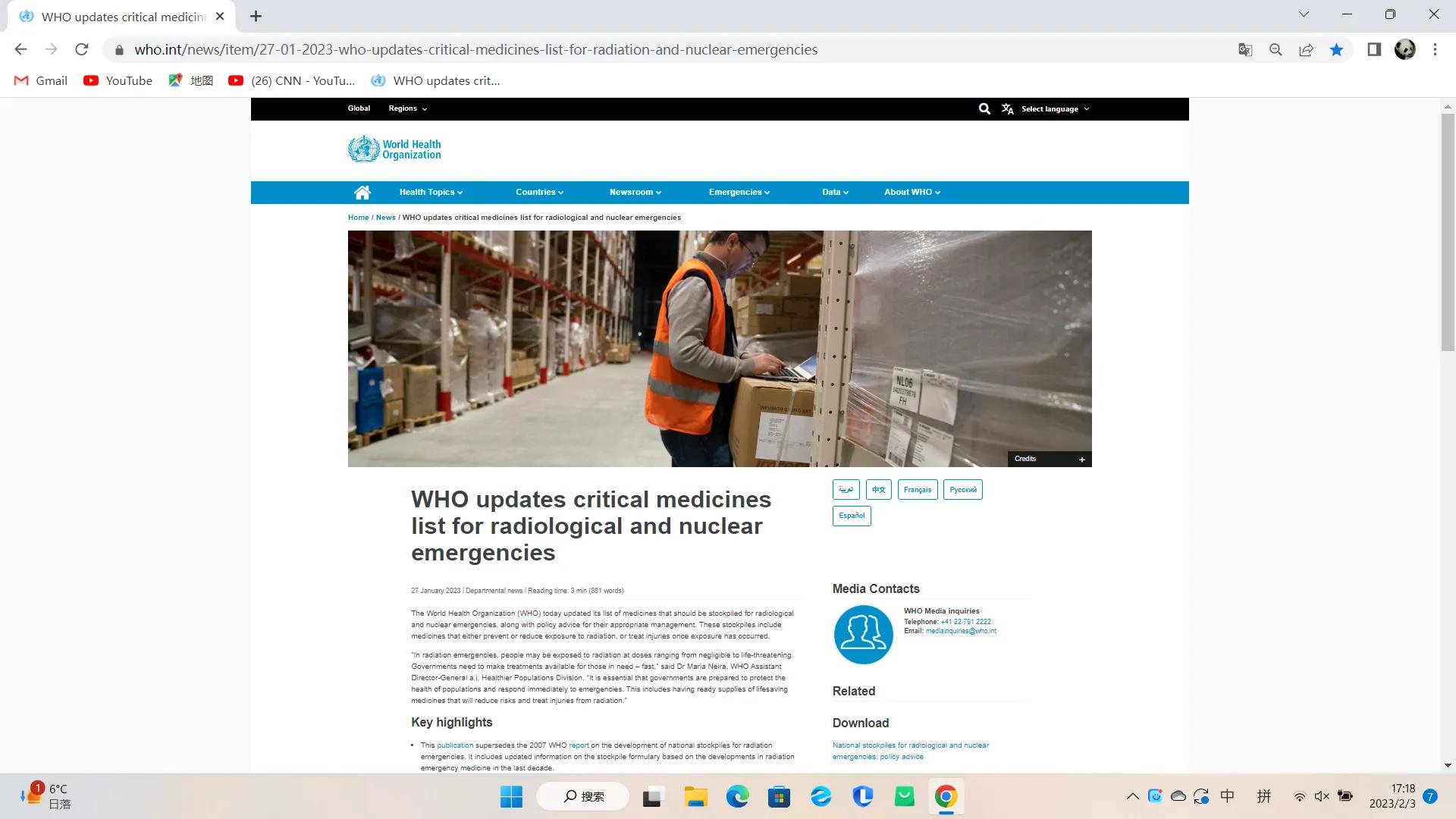The height and width of the screenshot is (819, 1456).
Task: Click the WHO home icon in navbar
Action: pyautogui.click(x=362, y=193)
